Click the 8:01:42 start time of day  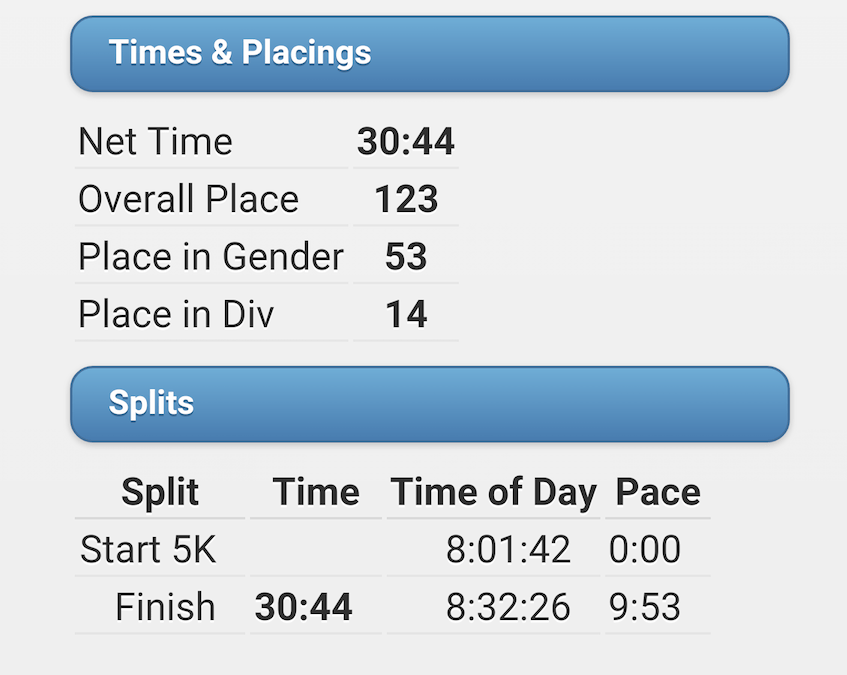tap(508, 550)
